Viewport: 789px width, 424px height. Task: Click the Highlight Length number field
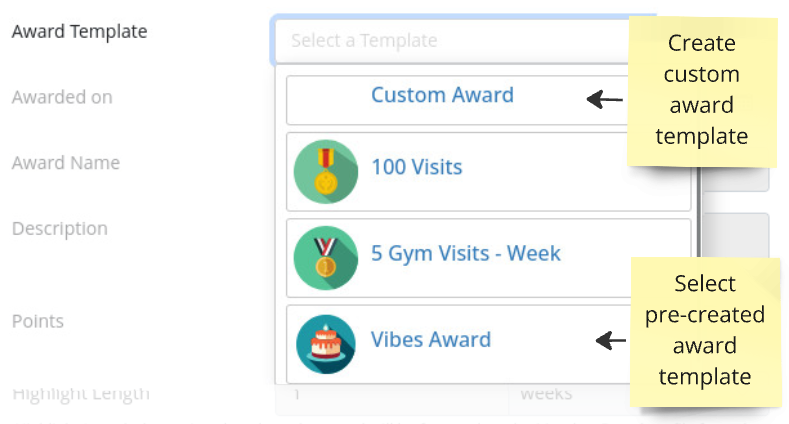[392, 394]
